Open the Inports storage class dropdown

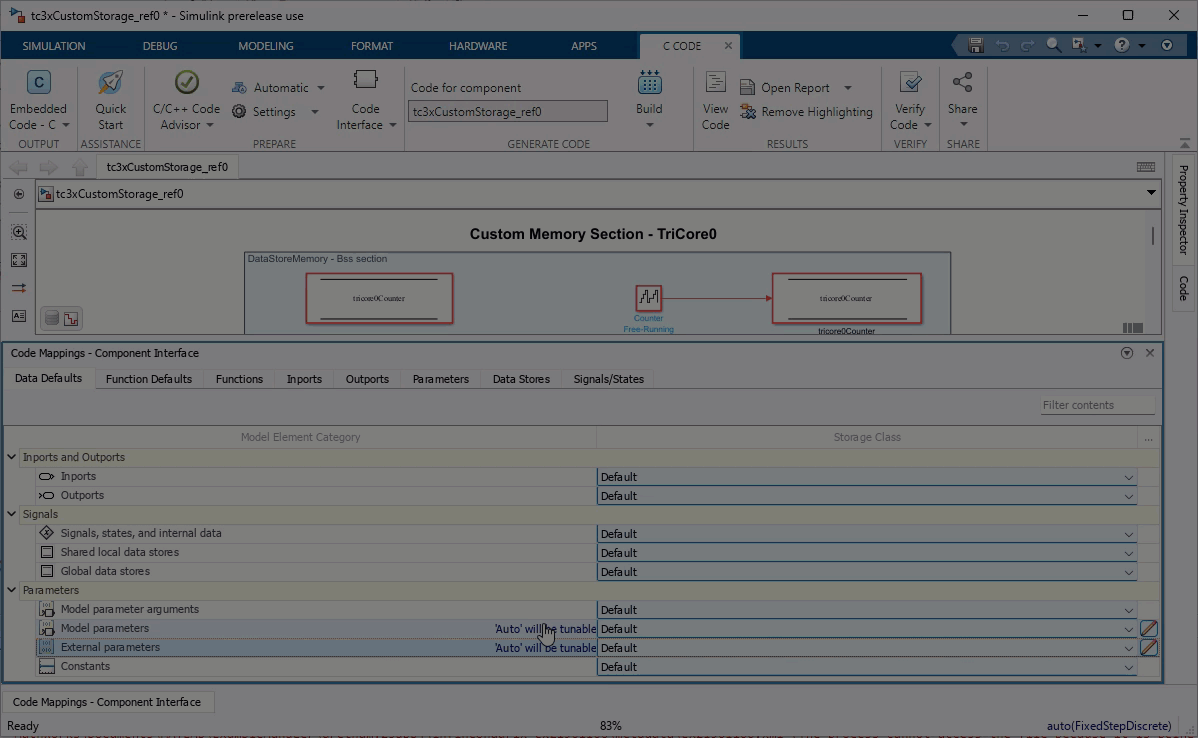[1129, 477]
